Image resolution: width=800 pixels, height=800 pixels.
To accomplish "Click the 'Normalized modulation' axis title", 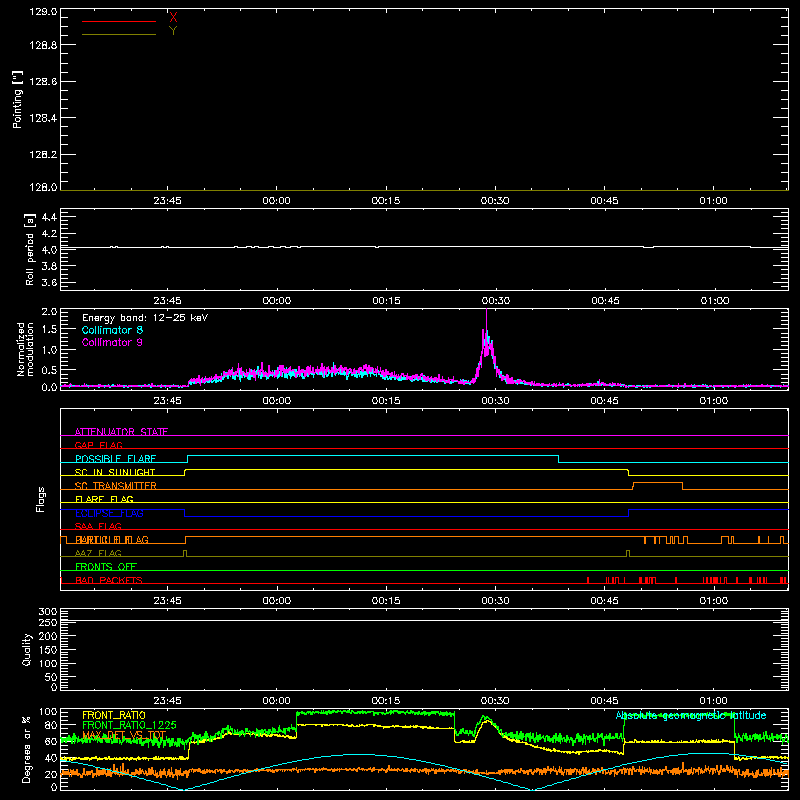I will coord(25,349).
